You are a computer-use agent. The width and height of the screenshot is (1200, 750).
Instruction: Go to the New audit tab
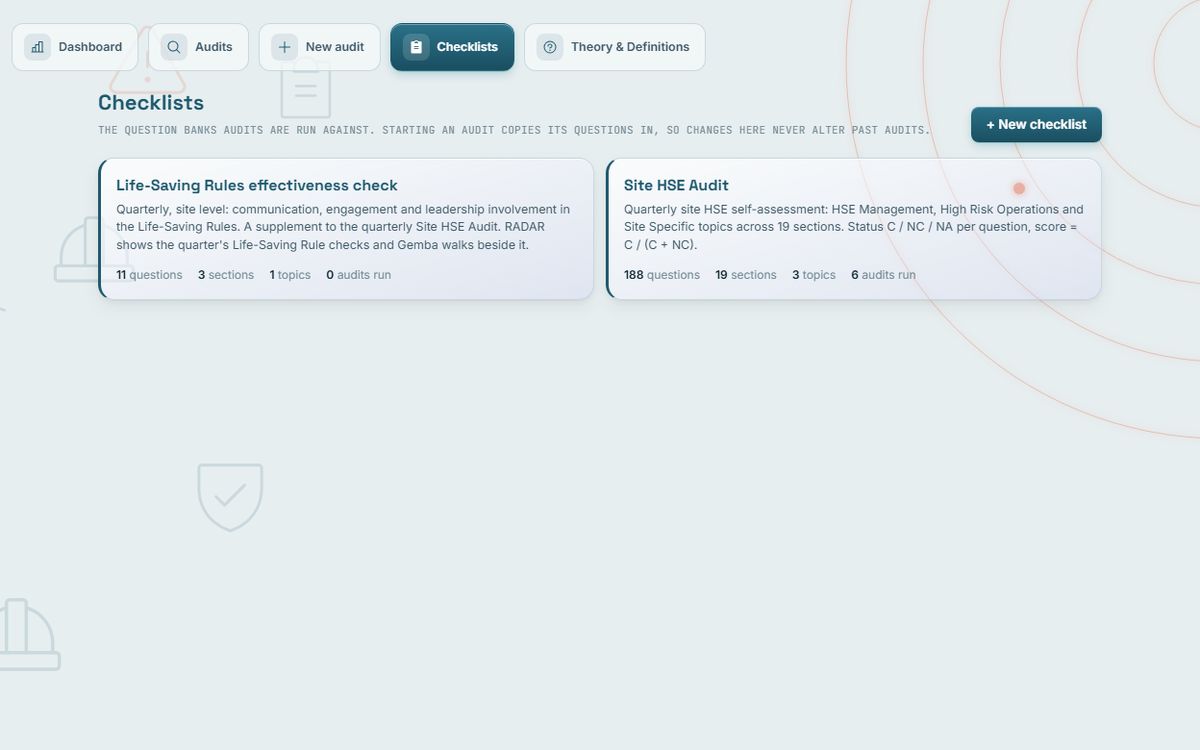[x=320, y=47]
